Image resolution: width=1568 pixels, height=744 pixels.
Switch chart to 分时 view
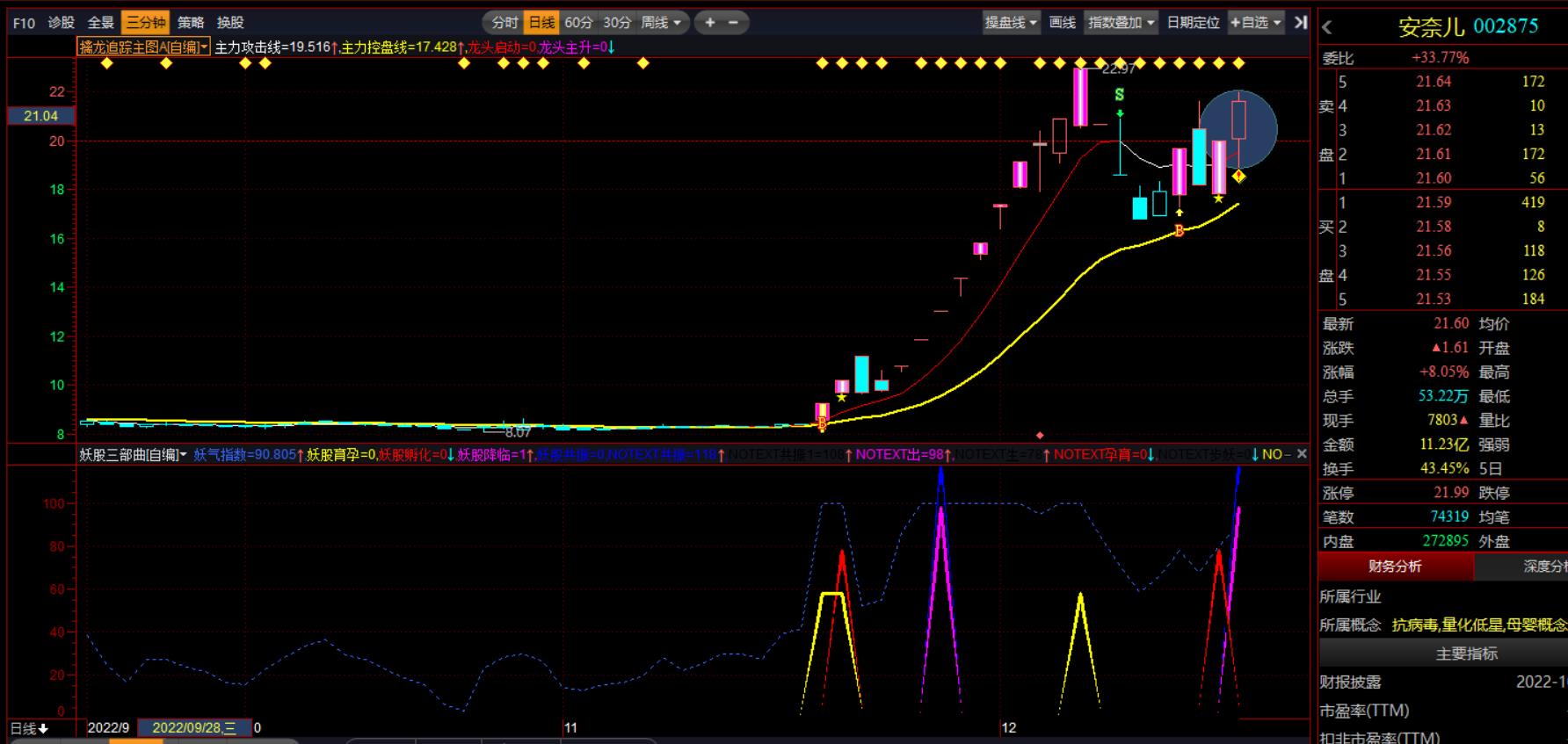(x=505, y=23)
